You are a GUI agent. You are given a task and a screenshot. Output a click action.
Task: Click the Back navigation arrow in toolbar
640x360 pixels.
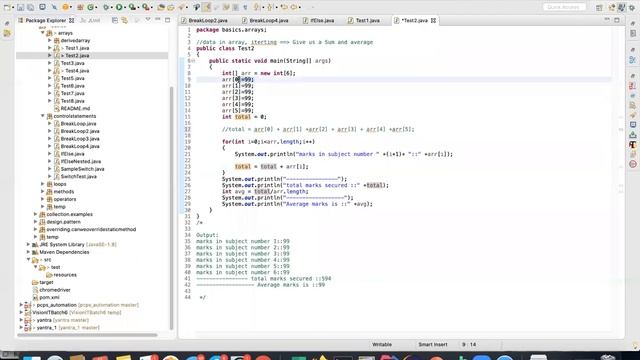pyautogui.click(x=284, y=7)
